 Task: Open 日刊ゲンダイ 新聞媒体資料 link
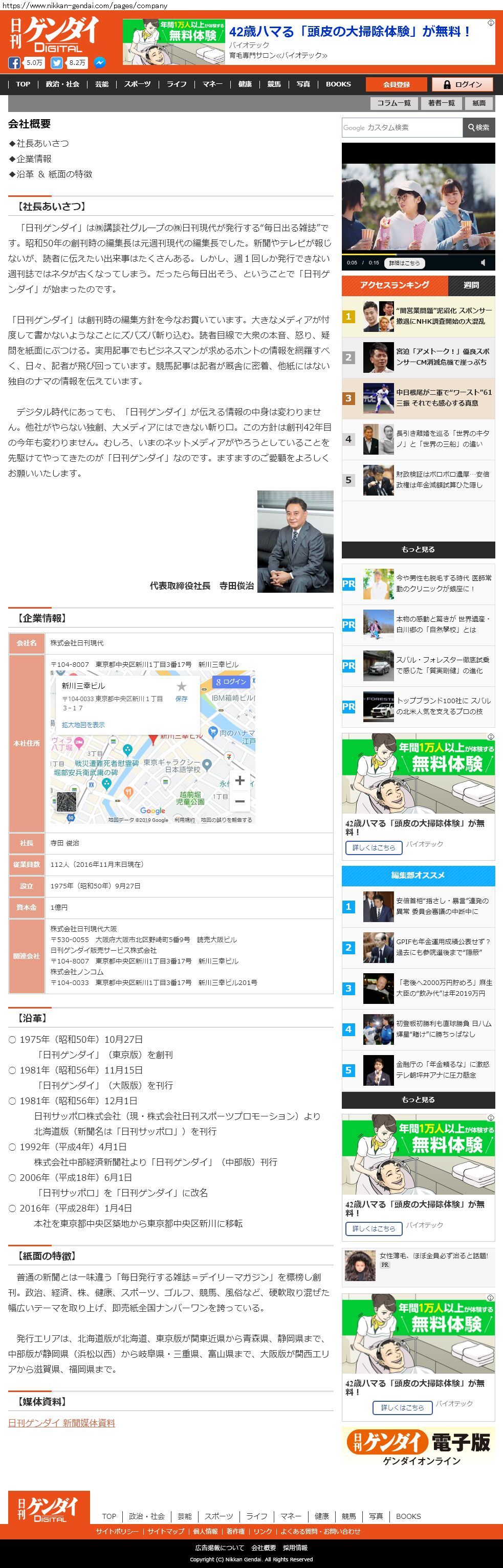tap(61, 1423)
